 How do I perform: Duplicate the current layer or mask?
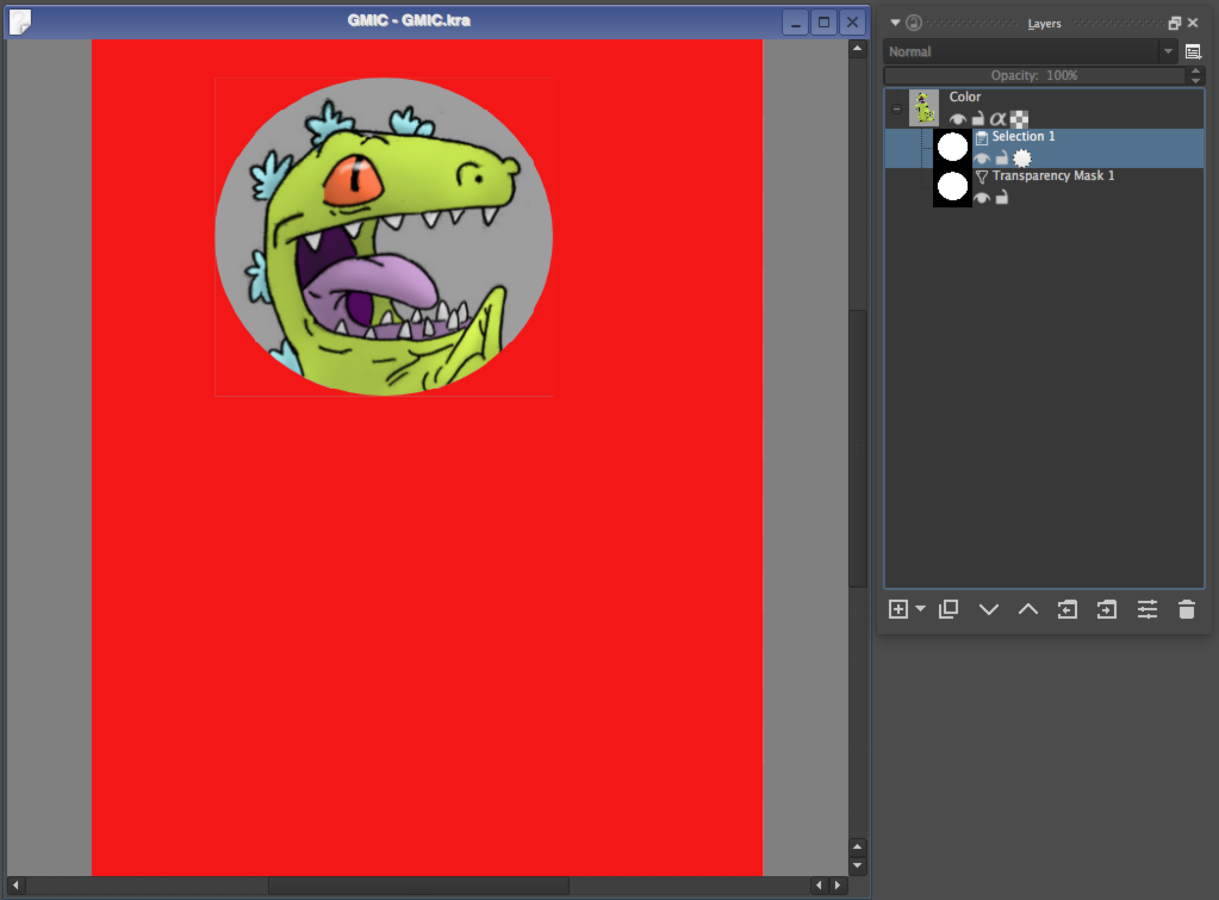click(x=948, y=609)
